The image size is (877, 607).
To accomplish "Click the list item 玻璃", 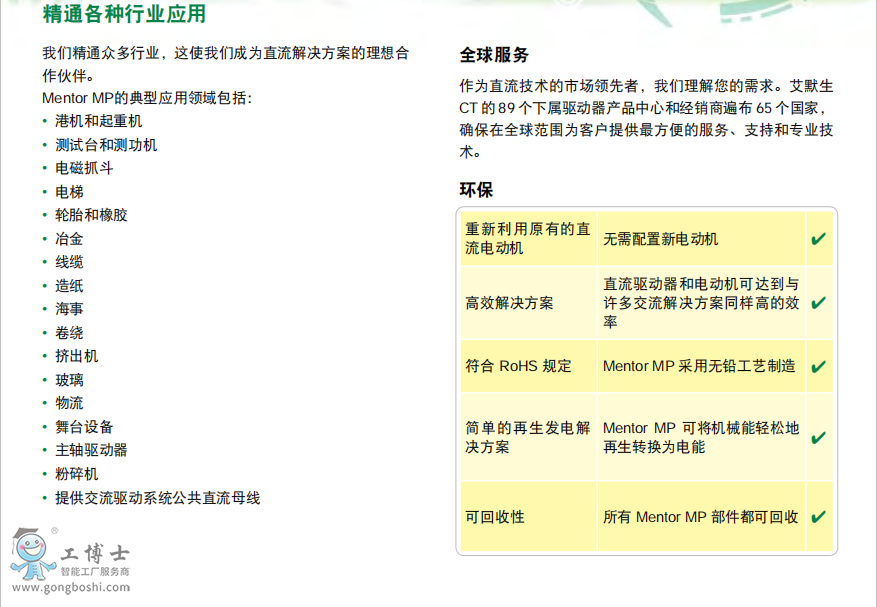I will click(x=69, y=380).
